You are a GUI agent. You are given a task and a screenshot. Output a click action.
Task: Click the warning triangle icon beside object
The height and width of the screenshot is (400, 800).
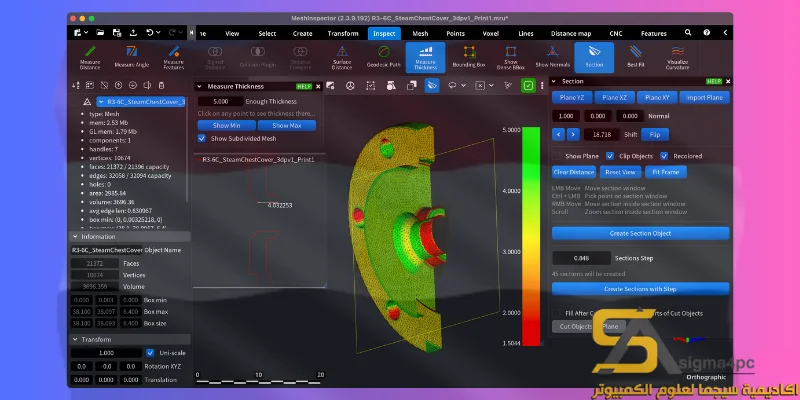point(87,102)
